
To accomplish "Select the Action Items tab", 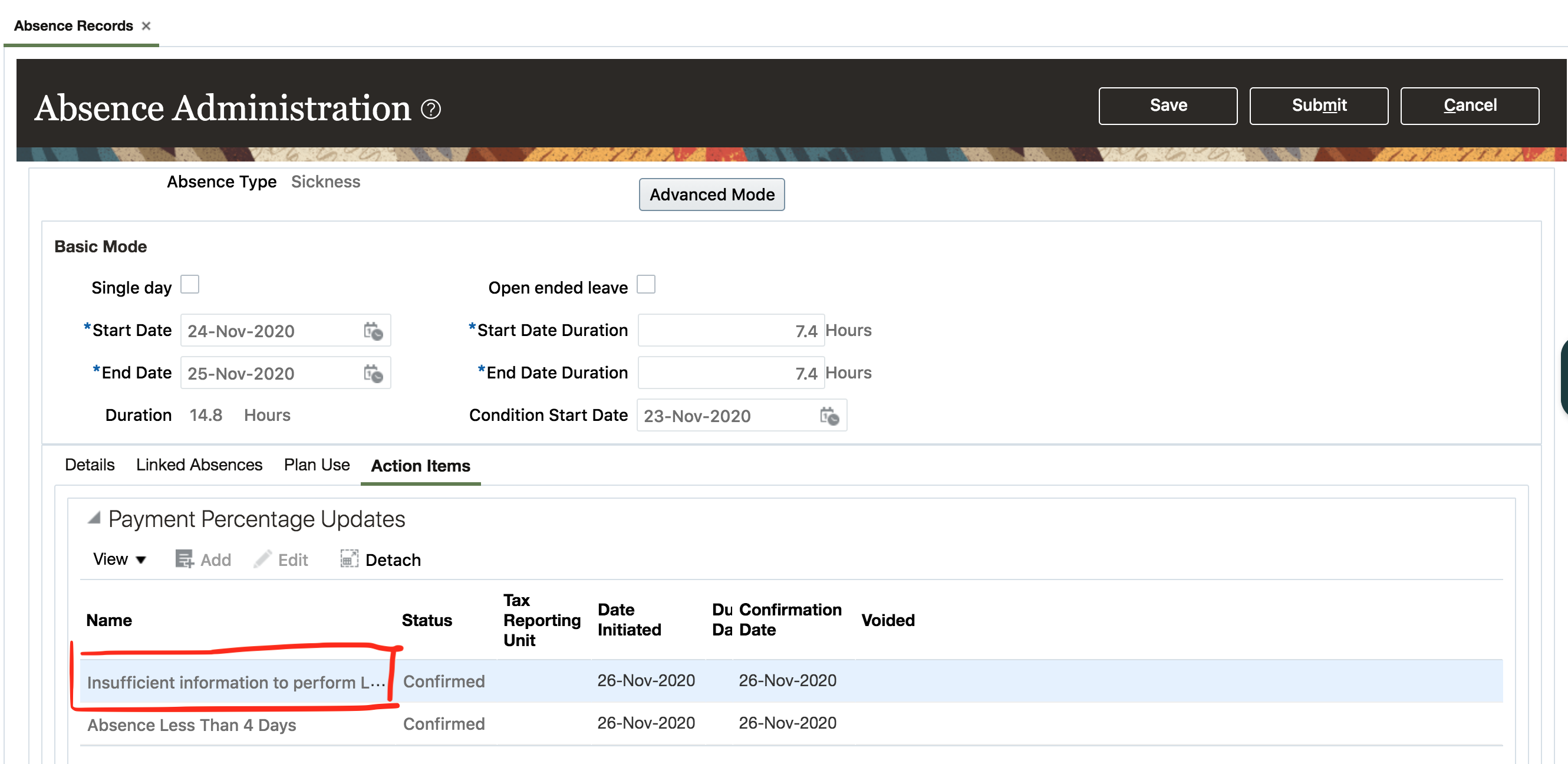I will tap(421, 466).
